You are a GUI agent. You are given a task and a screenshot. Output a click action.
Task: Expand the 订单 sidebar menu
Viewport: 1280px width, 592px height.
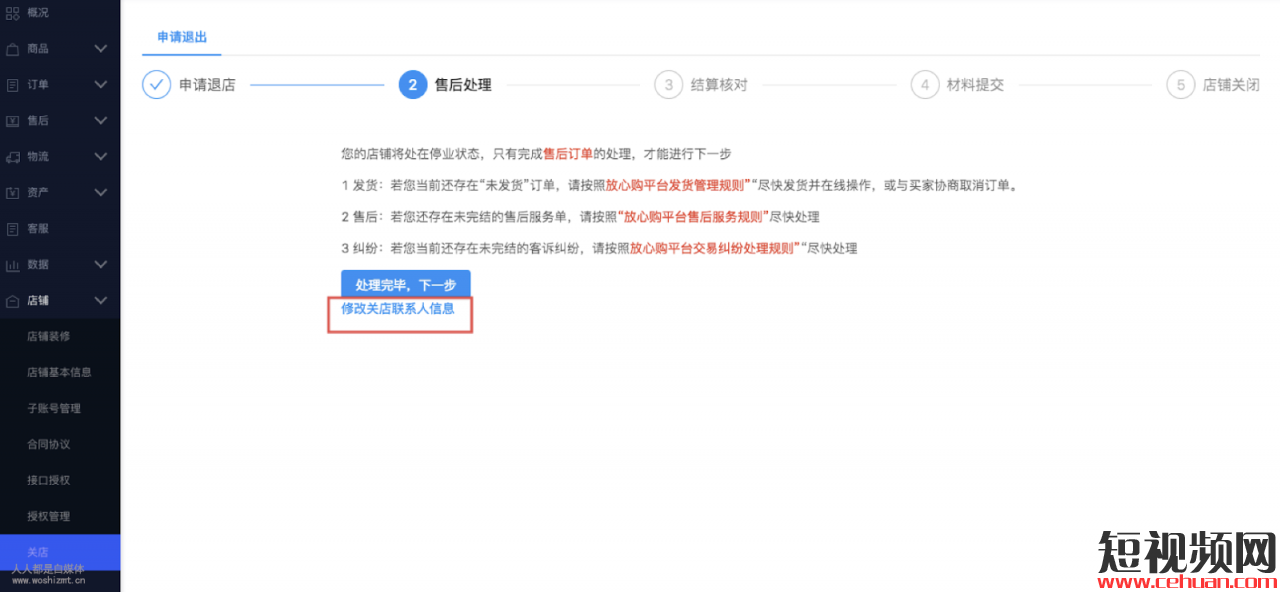point(100,84)
